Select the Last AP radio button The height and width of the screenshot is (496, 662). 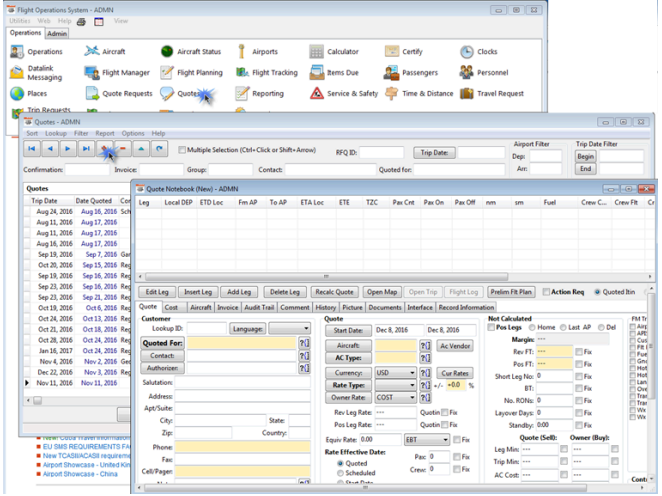click(x=563, y=328)
